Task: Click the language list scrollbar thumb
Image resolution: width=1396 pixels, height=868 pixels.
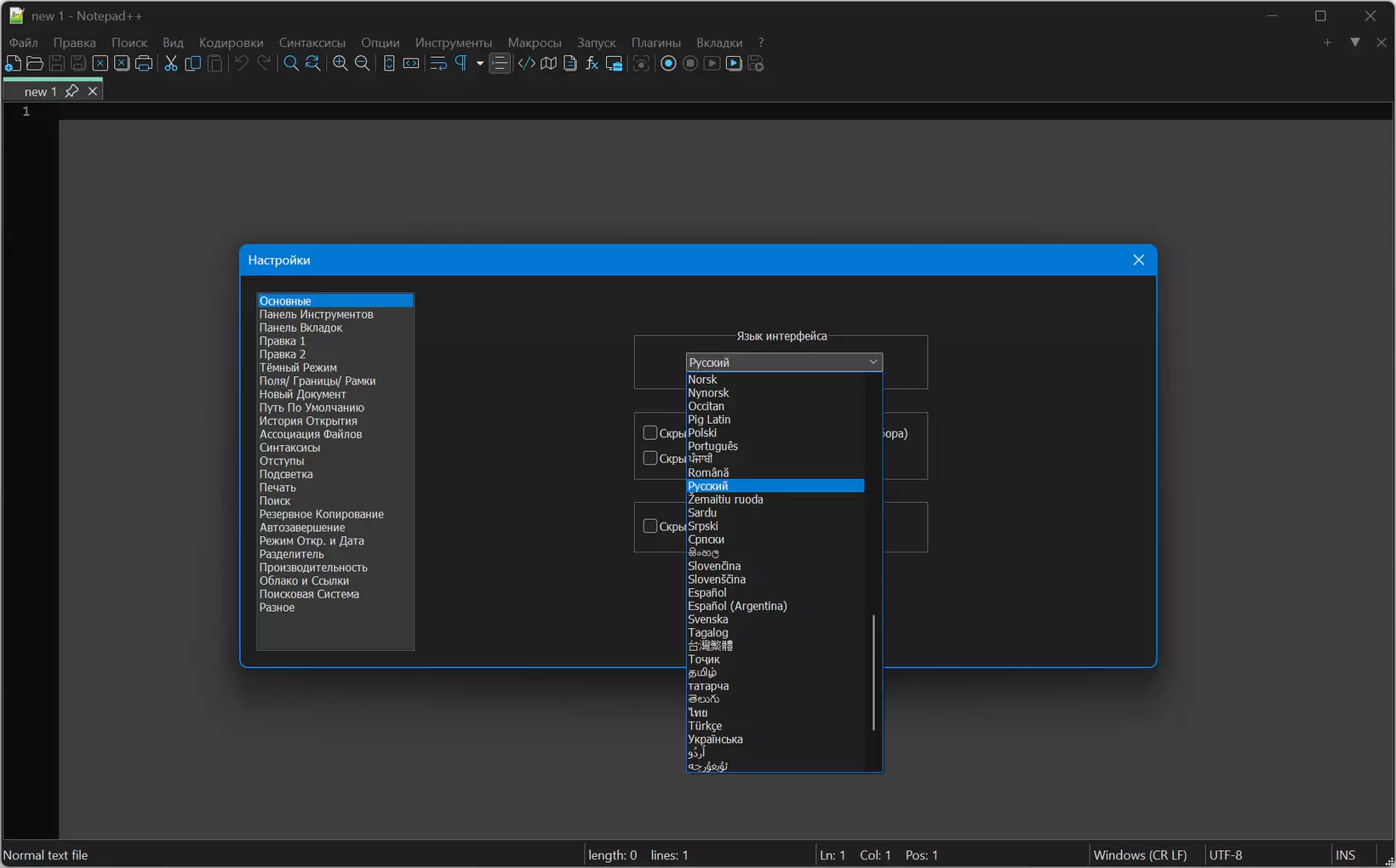Action: pos(873,672)
